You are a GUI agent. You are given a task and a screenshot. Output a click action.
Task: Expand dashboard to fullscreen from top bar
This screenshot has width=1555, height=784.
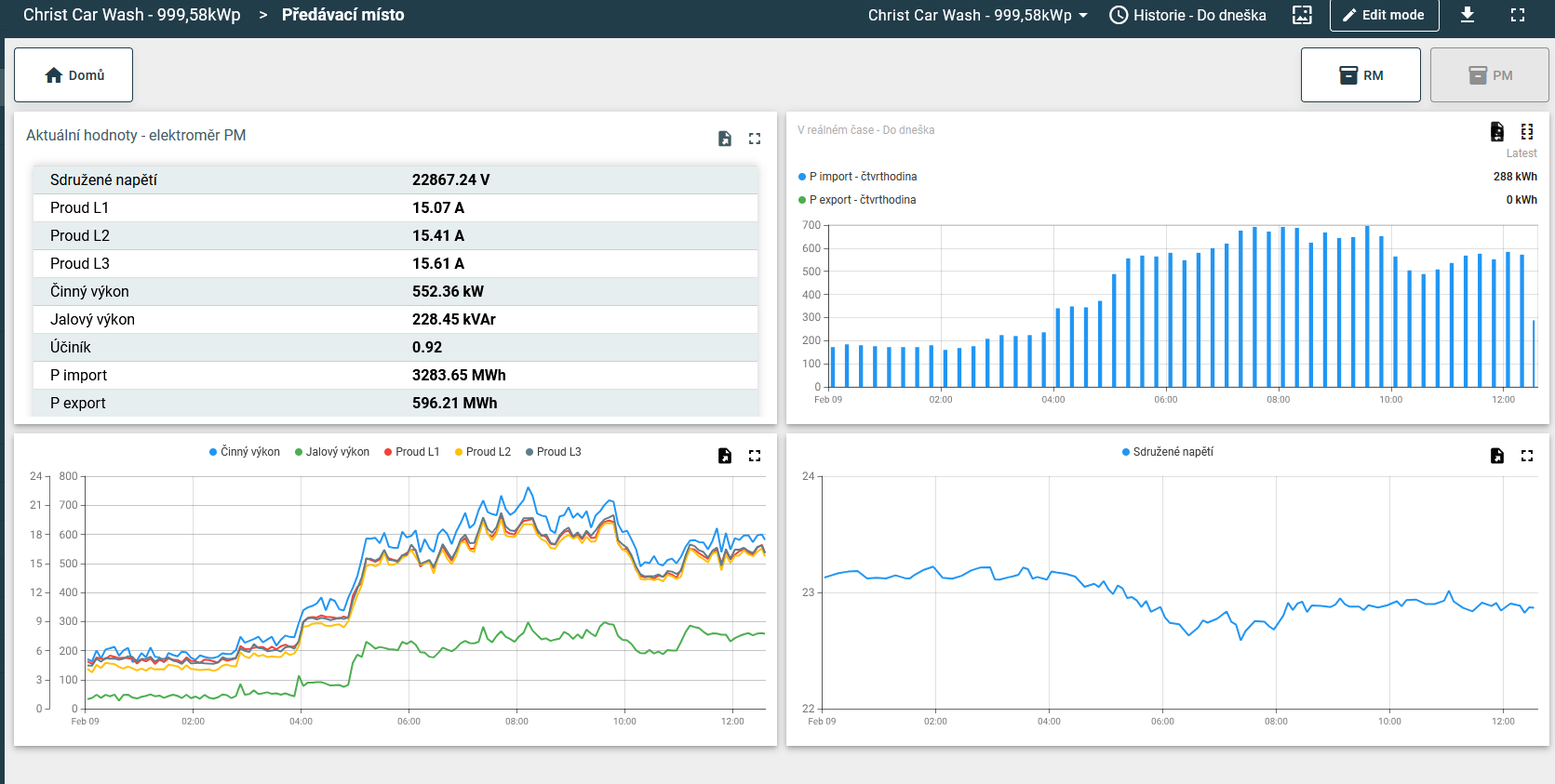pos(1518,15)
